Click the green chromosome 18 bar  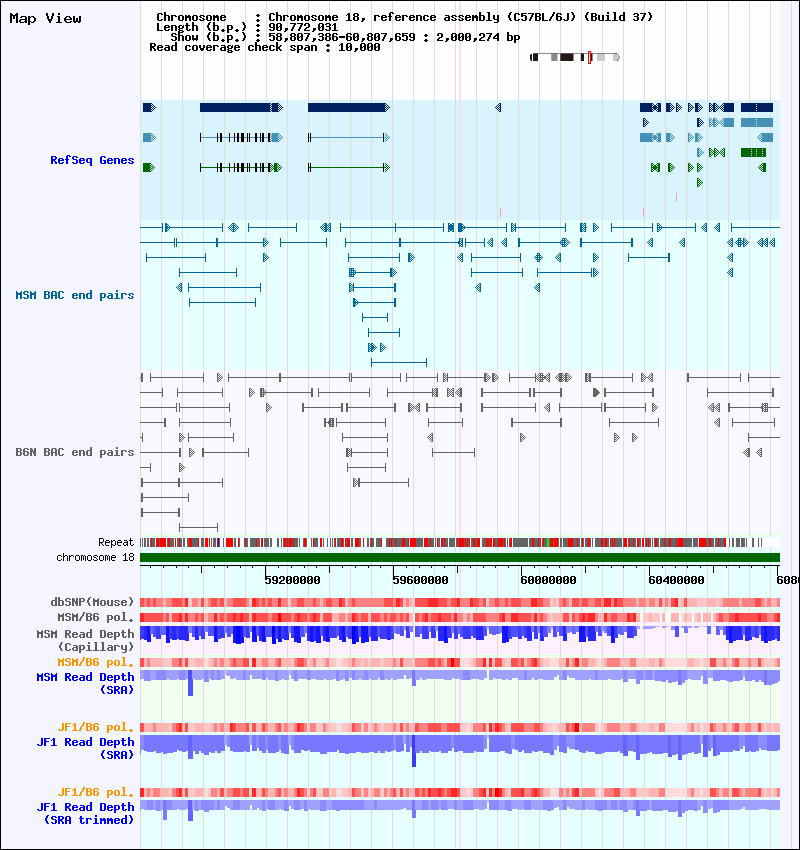460,558
